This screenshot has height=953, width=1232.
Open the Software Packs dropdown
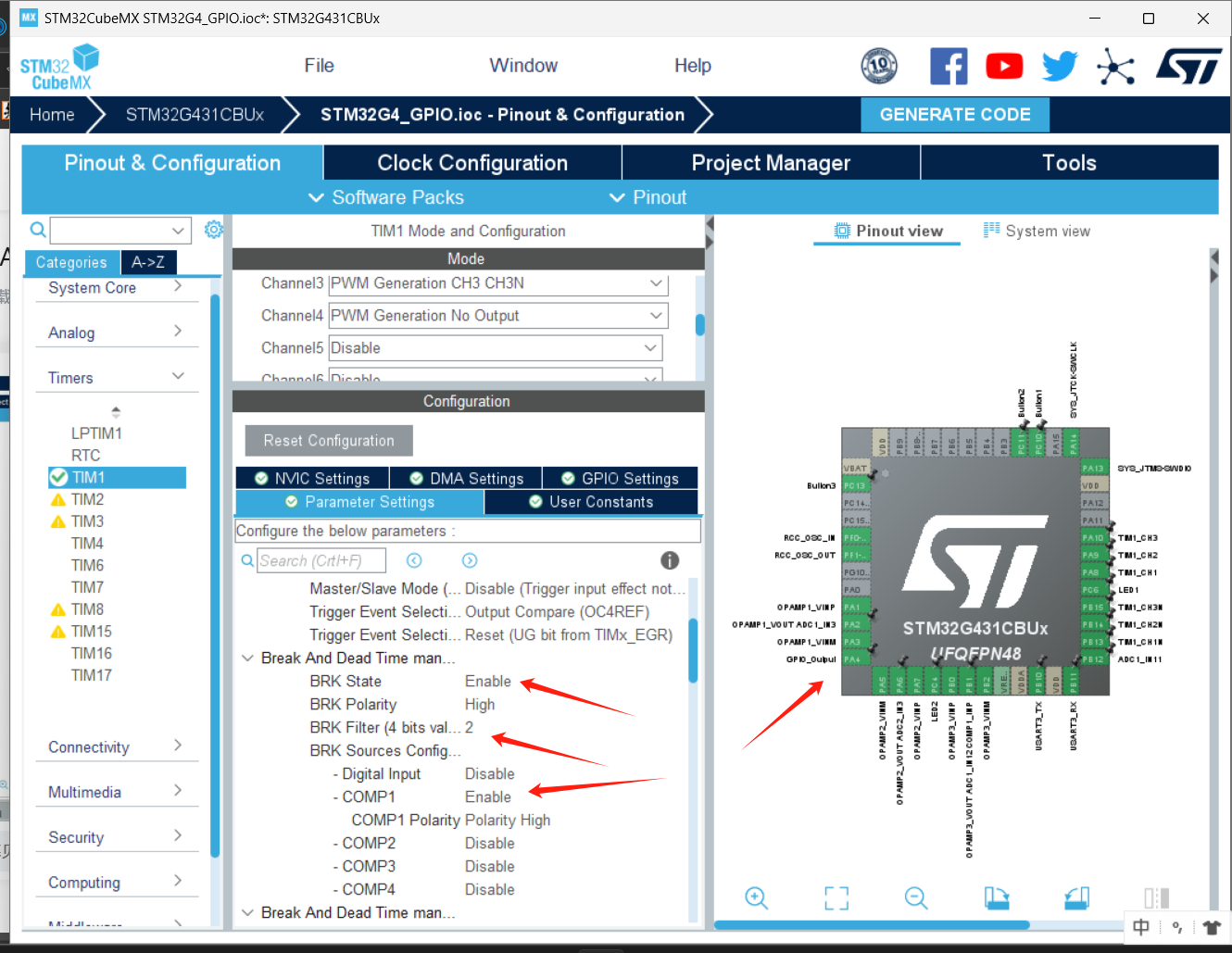pyautogui.click(x=386, y=197)
